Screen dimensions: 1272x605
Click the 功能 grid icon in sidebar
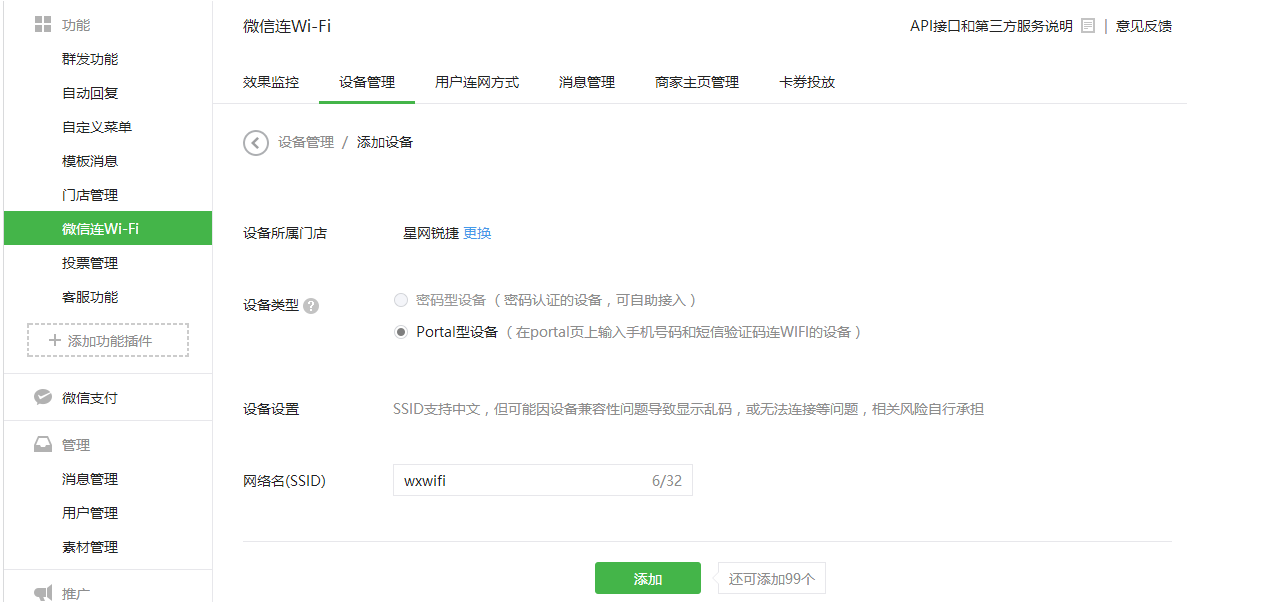click(x=43, y=24)
